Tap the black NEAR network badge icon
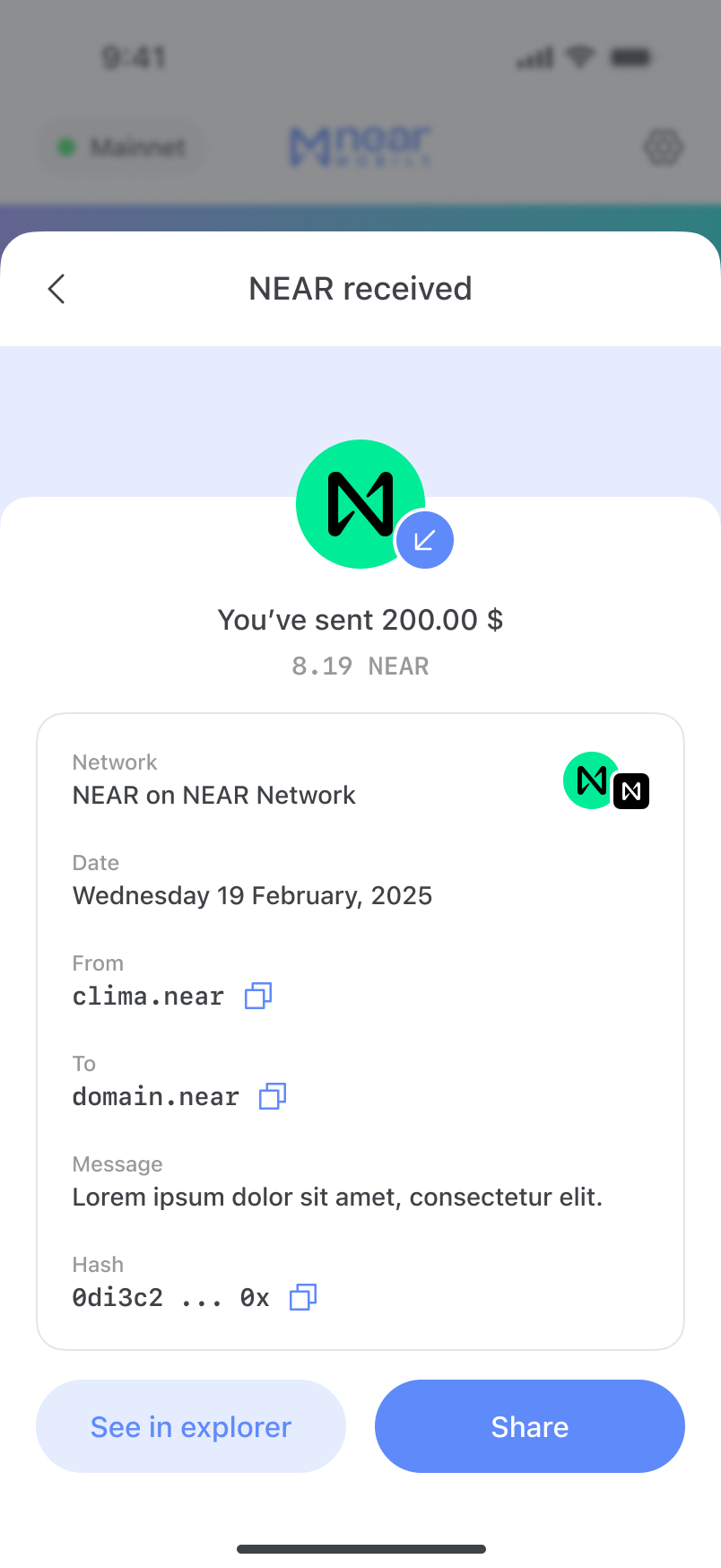This screenshot has width=721, height=1568. (x=631, y=791)
